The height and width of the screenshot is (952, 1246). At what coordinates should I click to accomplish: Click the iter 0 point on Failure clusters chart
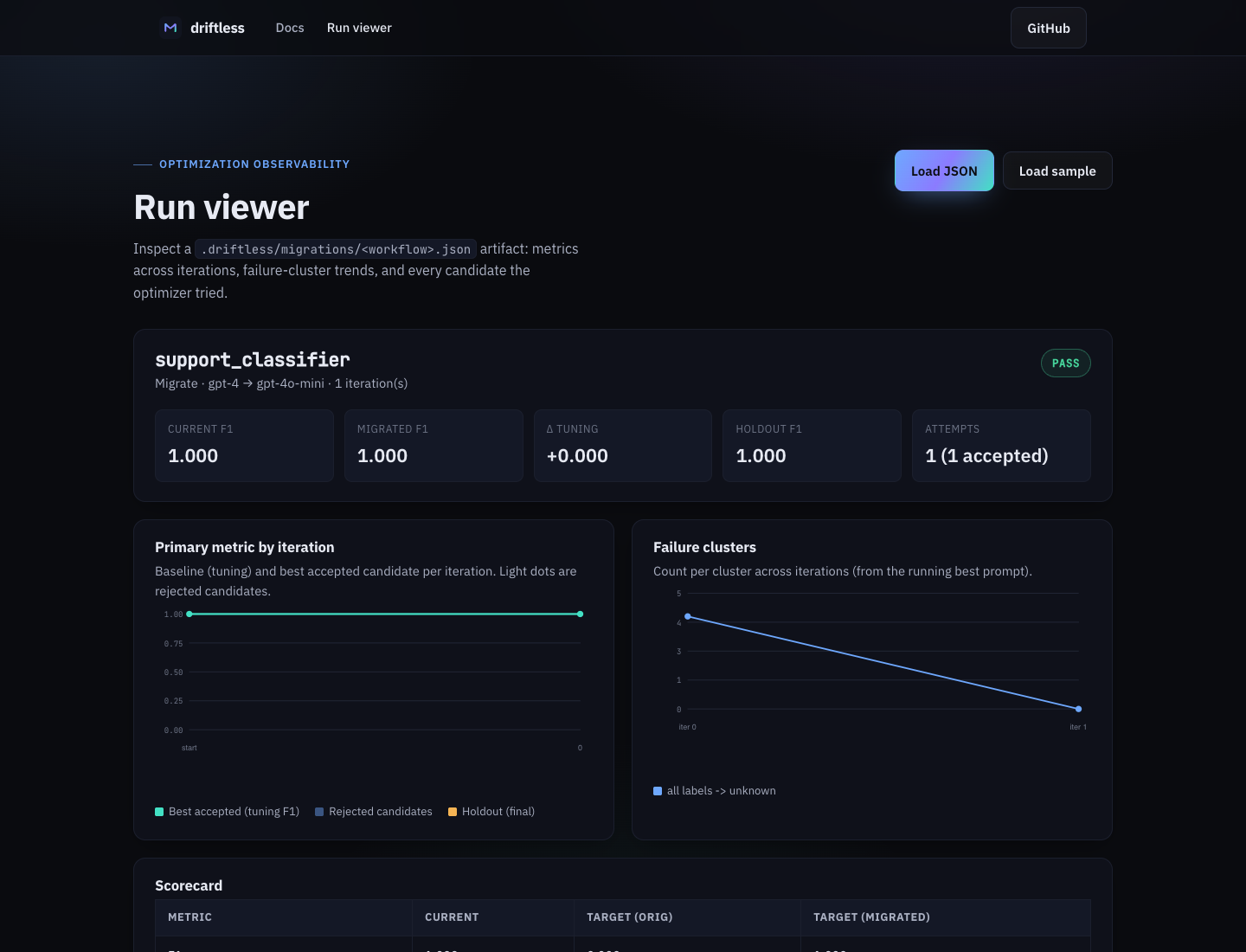point(688,616)
